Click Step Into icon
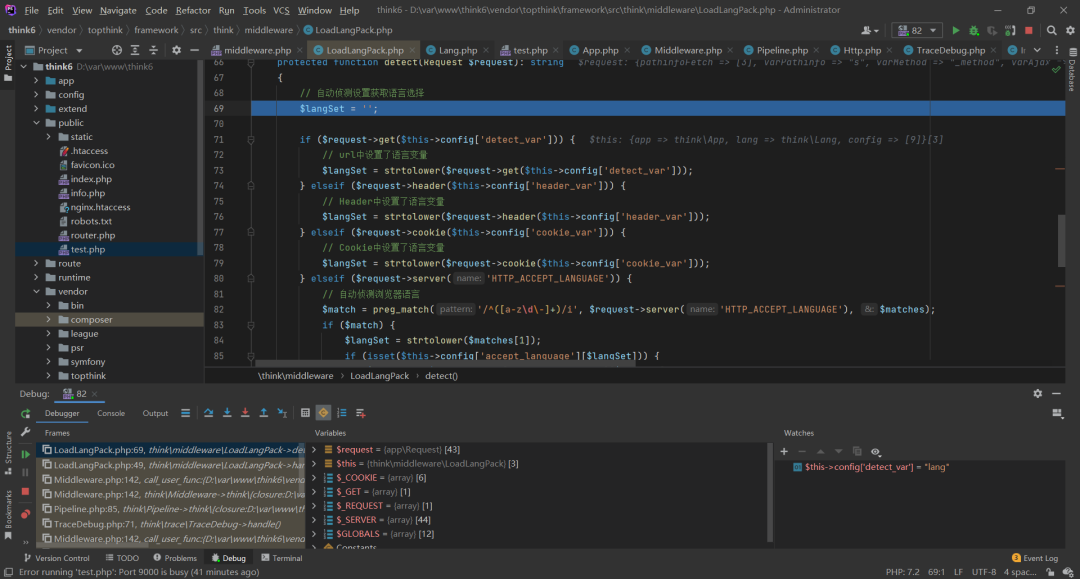Viewport: 1080px width, 579px height. tap(227, 413)
